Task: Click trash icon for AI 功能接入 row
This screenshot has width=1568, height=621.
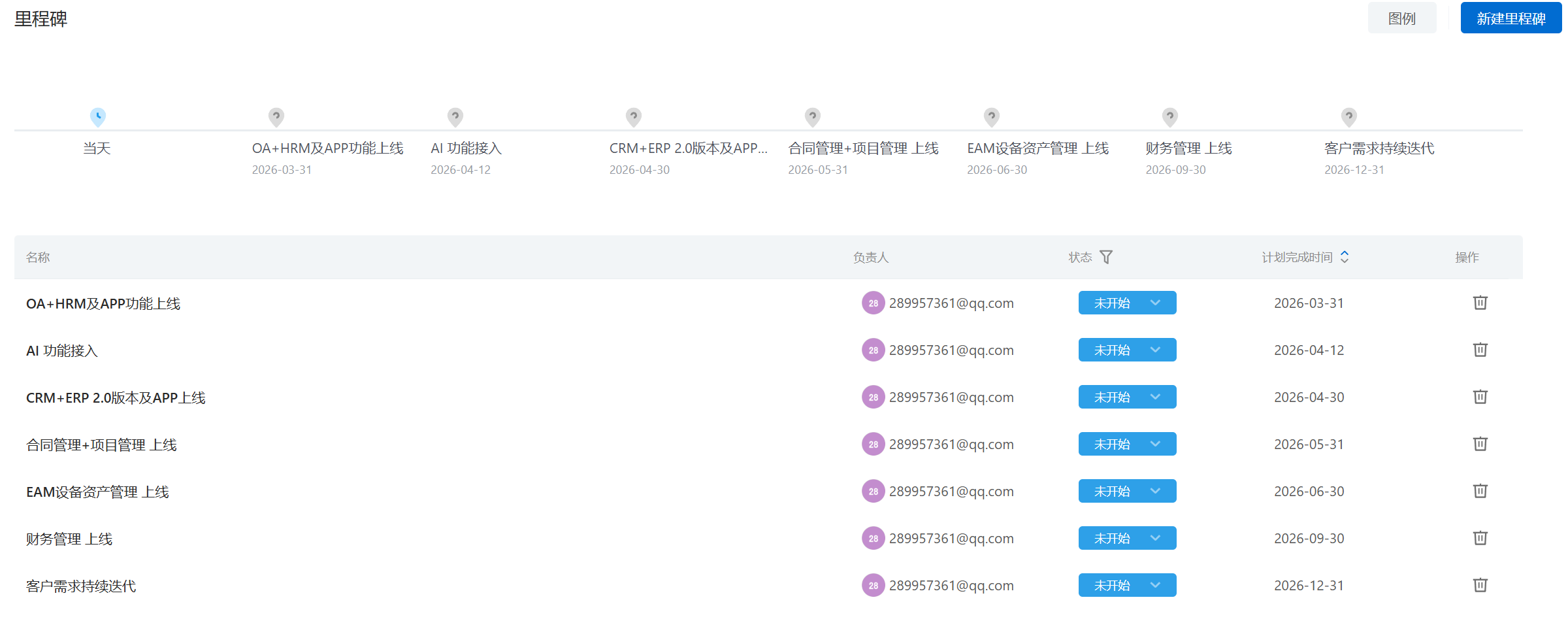Action: (x=1480, y=350)
